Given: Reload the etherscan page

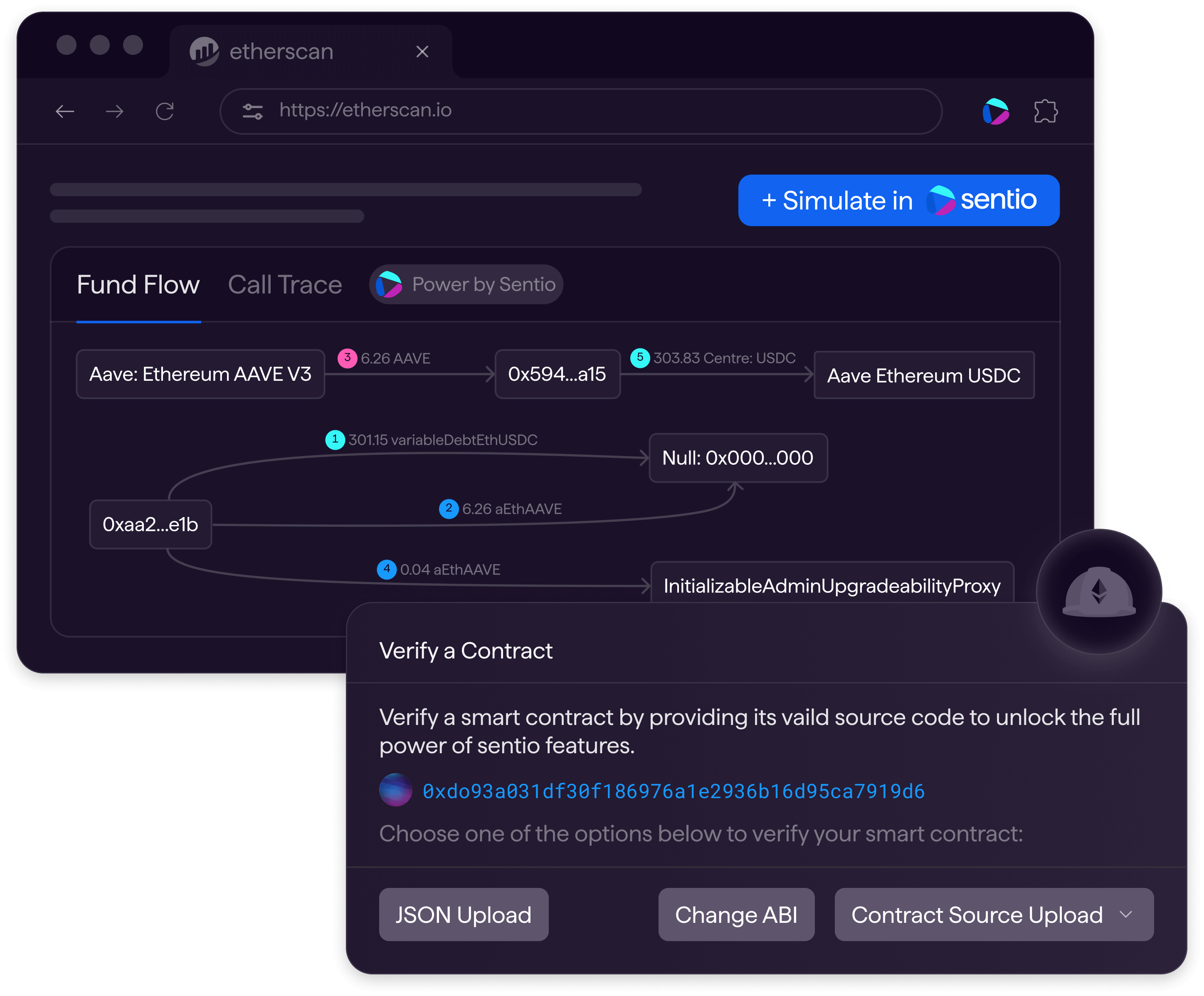Looking at the screenshot, I should (165, 111).
